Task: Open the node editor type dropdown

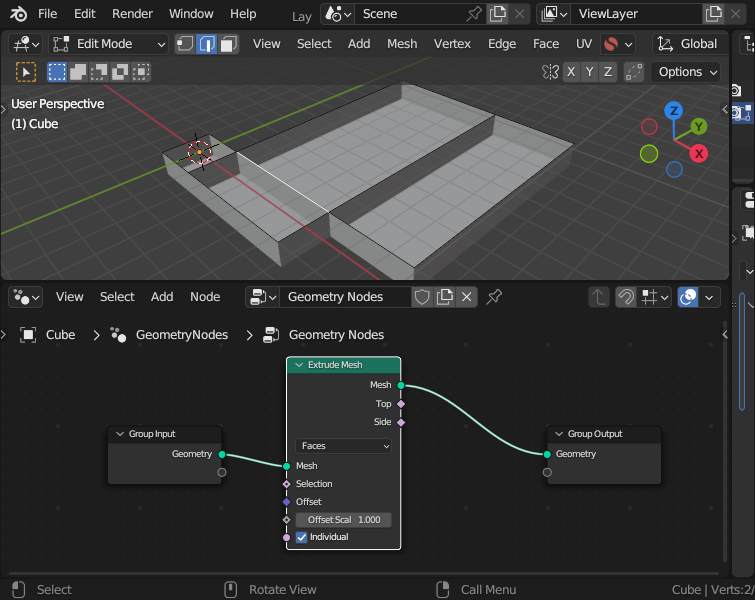Action: [26, 297]
